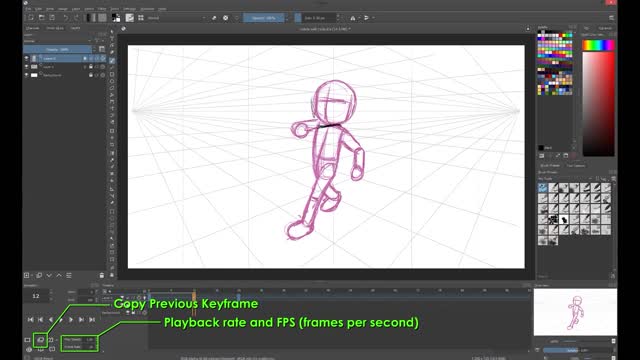Screen dimensions: 640x360
Task: Toggle vertical mirror tool
Action: point(366,18)
